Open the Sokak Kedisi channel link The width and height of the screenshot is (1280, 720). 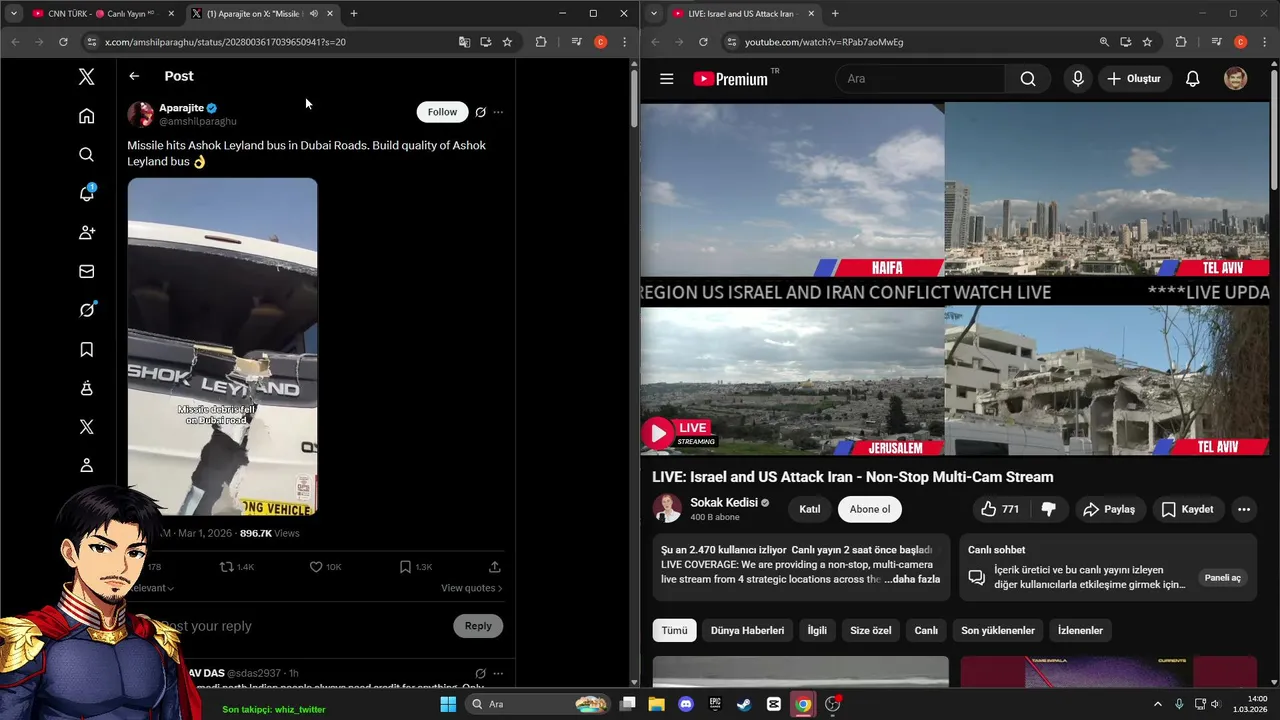coord(724,502)
